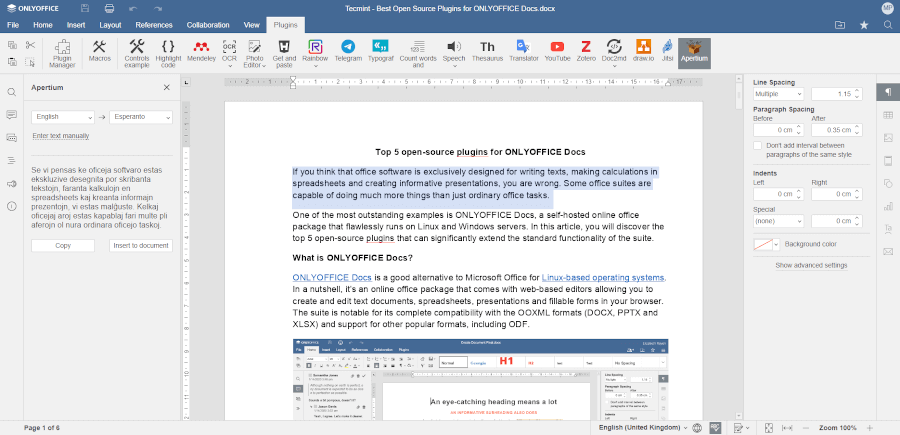The image size is (900, 435).
Task: Open the image settings in right sidebar
Action: click(x=889, y=138)
